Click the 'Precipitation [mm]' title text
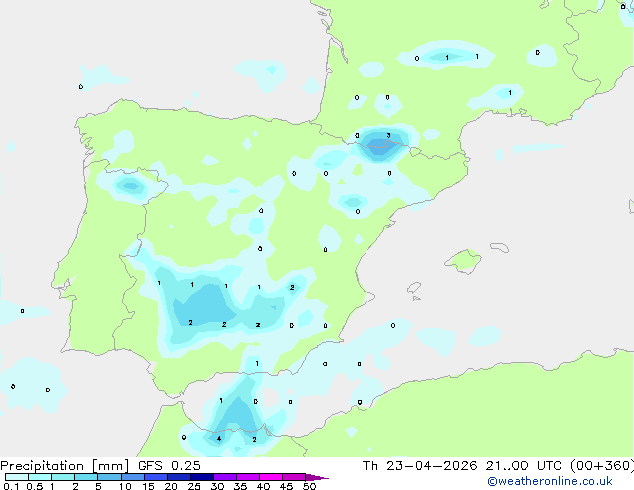The image size is (634, 490). click(x=65, y=466)
